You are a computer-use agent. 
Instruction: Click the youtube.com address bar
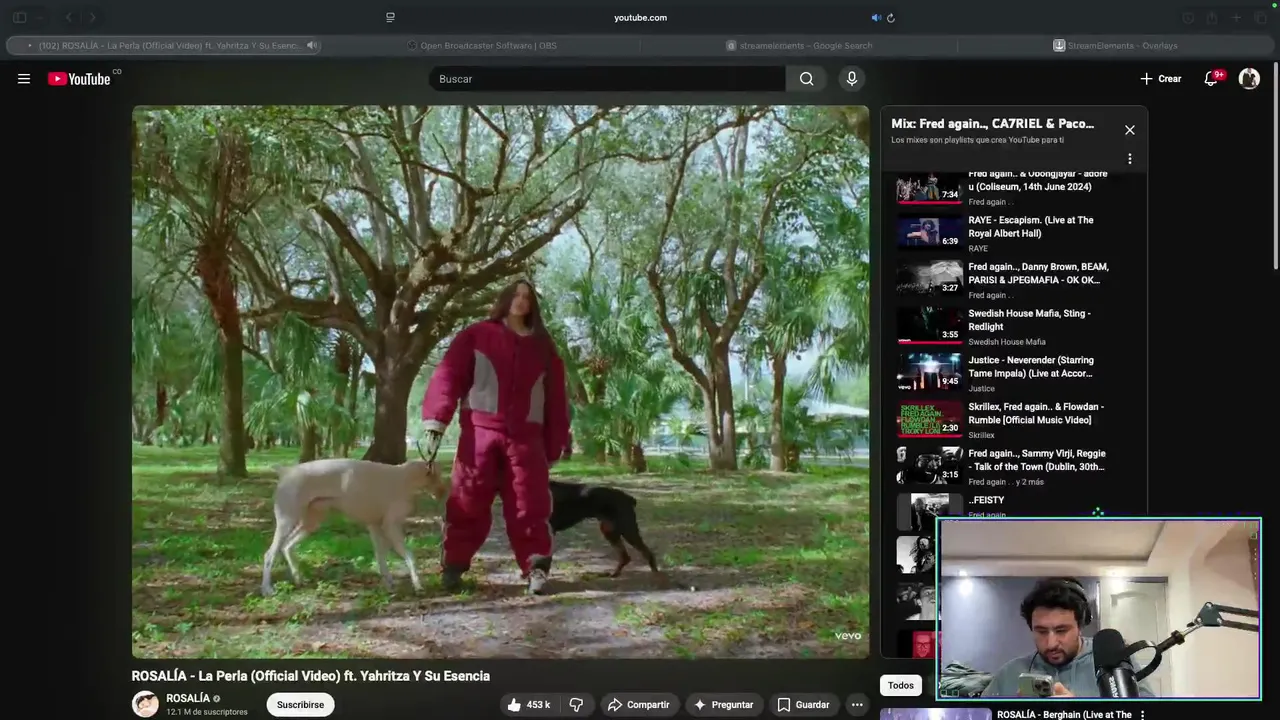[640, 17]
